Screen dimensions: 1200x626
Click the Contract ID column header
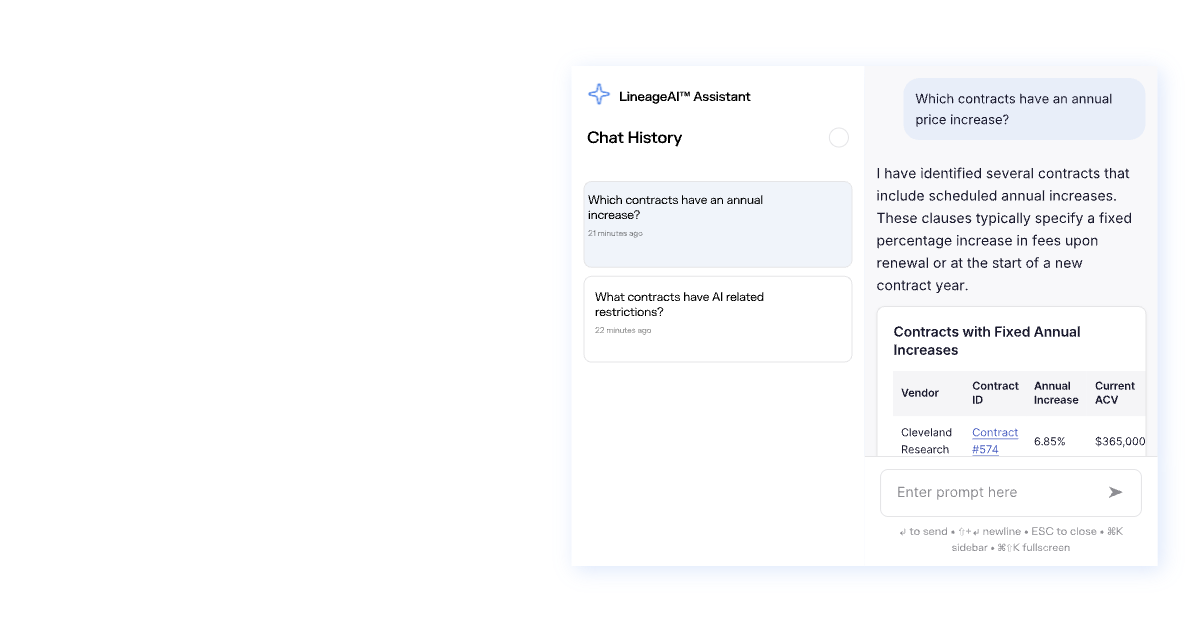[995, 393]
